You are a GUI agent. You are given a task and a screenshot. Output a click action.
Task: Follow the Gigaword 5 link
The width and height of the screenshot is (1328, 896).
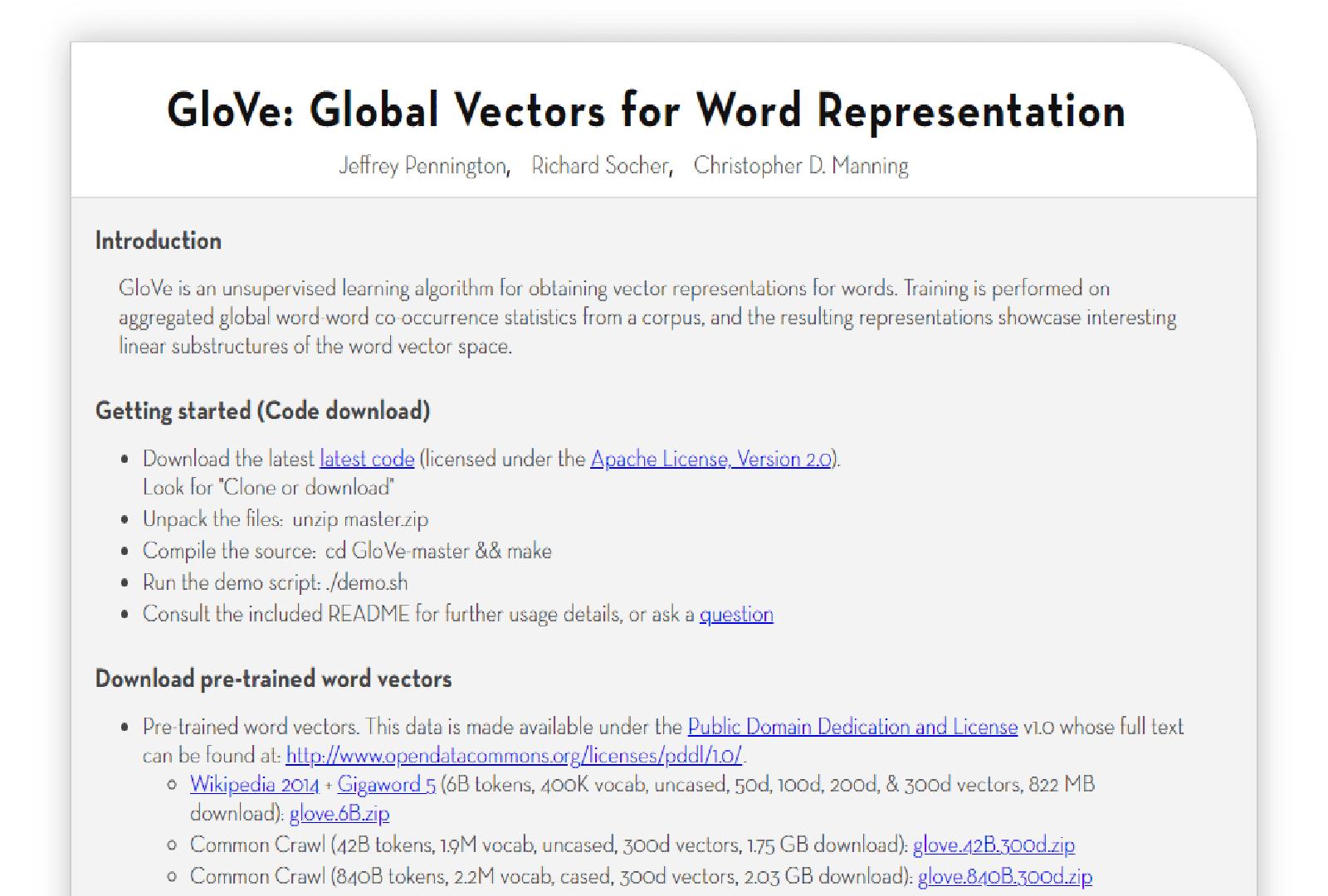coord(386,784)
